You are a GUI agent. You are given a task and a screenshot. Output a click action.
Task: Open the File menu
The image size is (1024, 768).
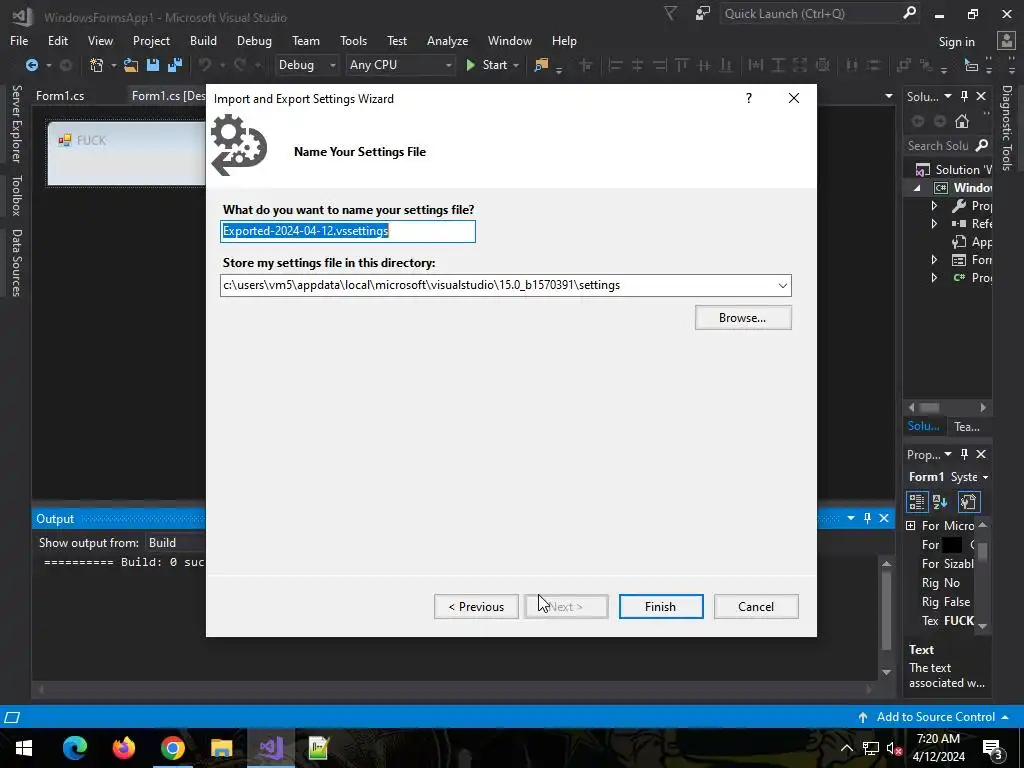(19, 40)
